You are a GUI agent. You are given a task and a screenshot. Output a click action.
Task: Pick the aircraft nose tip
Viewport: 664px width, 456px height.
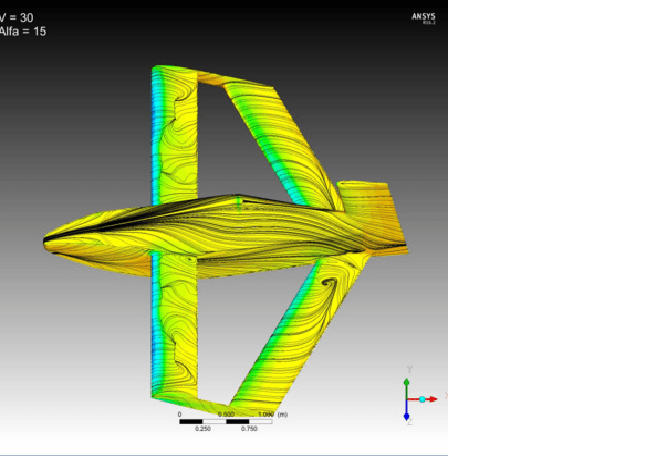click(47, 240)
